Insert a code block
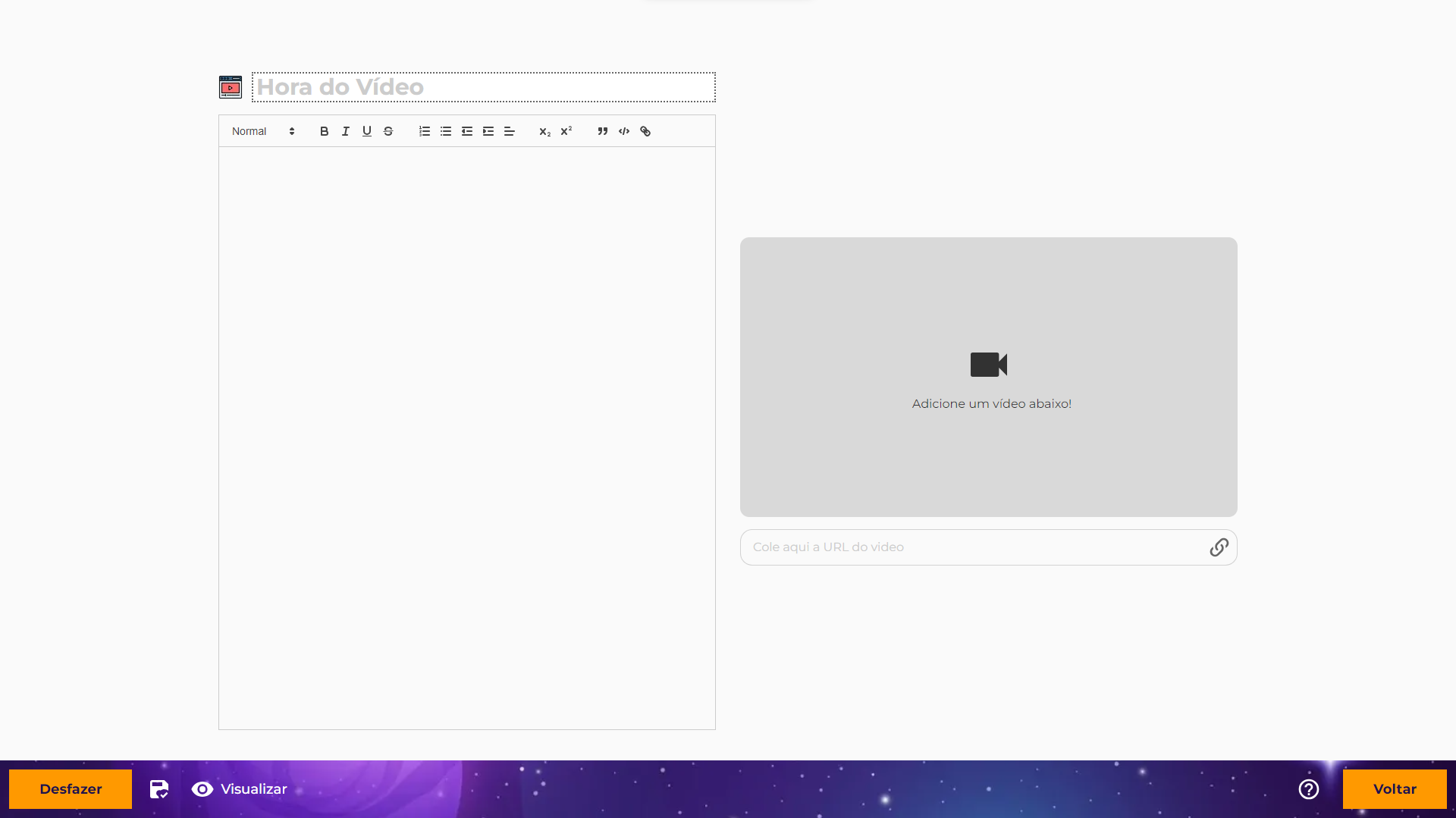 [624, 131]
